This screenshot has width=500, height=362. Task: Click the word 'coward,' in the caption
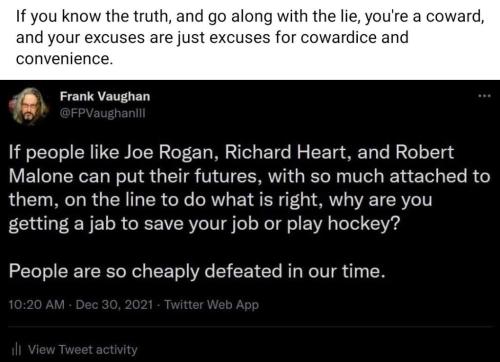click(455, 16)
